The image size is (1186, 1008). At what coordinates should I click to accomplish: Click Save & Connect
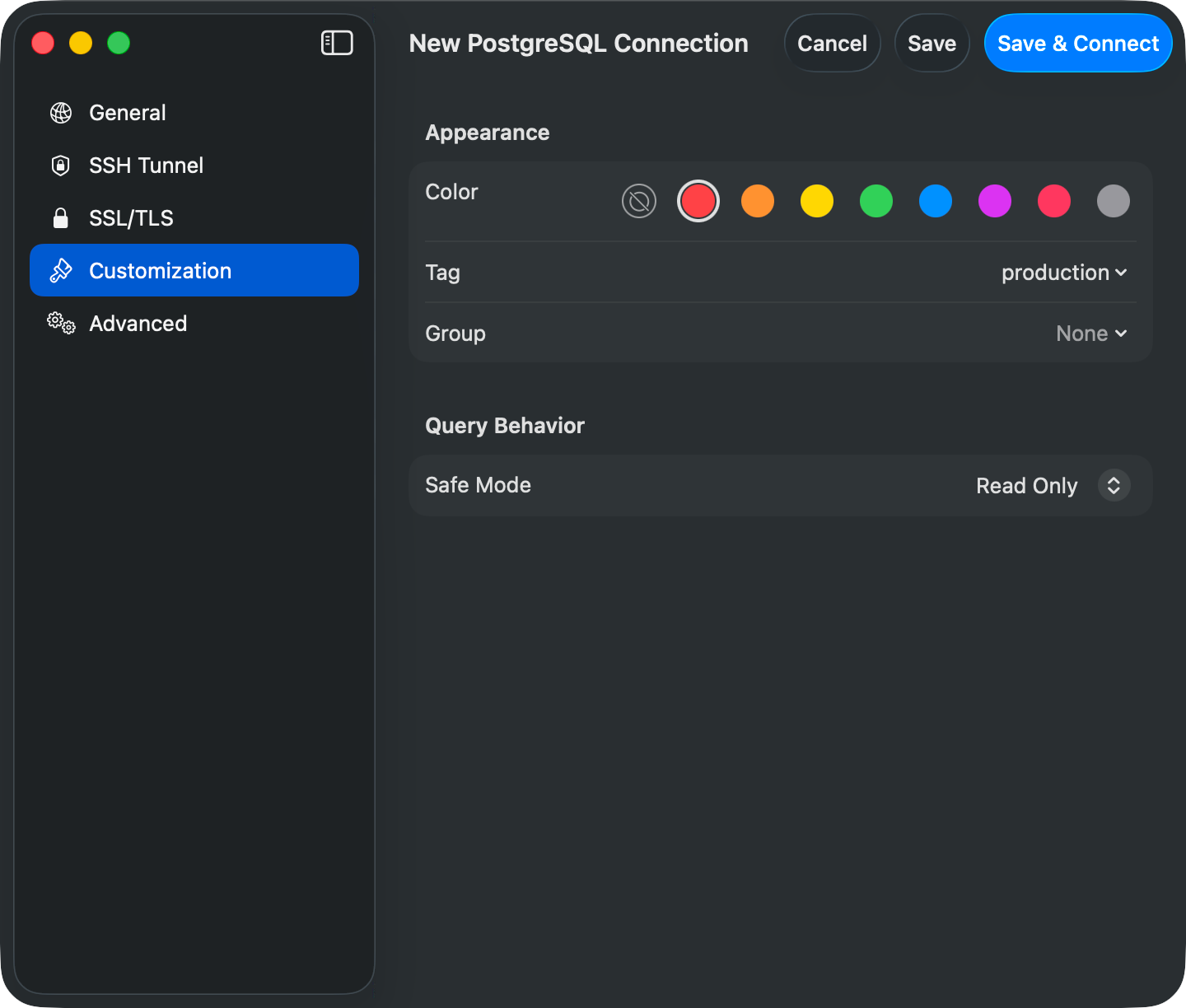[1078, 43]
